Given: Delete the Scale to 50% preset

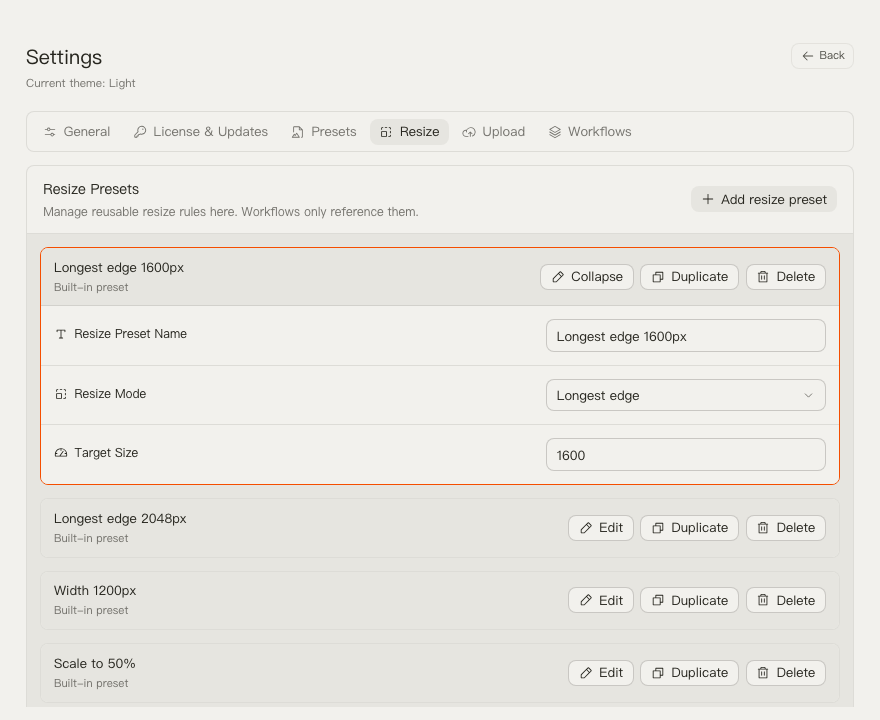Looking at the screenshot, I should point(786,673).
